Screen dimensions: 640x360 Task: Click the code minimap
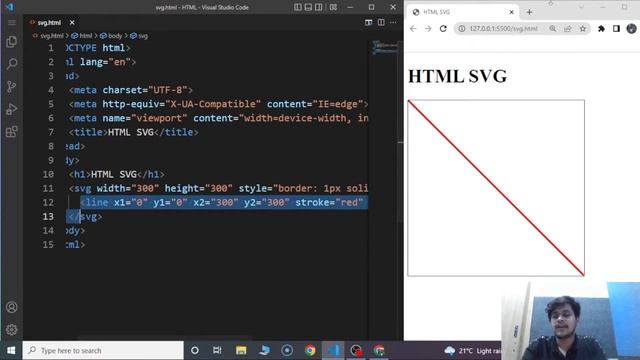pos(384,47)
